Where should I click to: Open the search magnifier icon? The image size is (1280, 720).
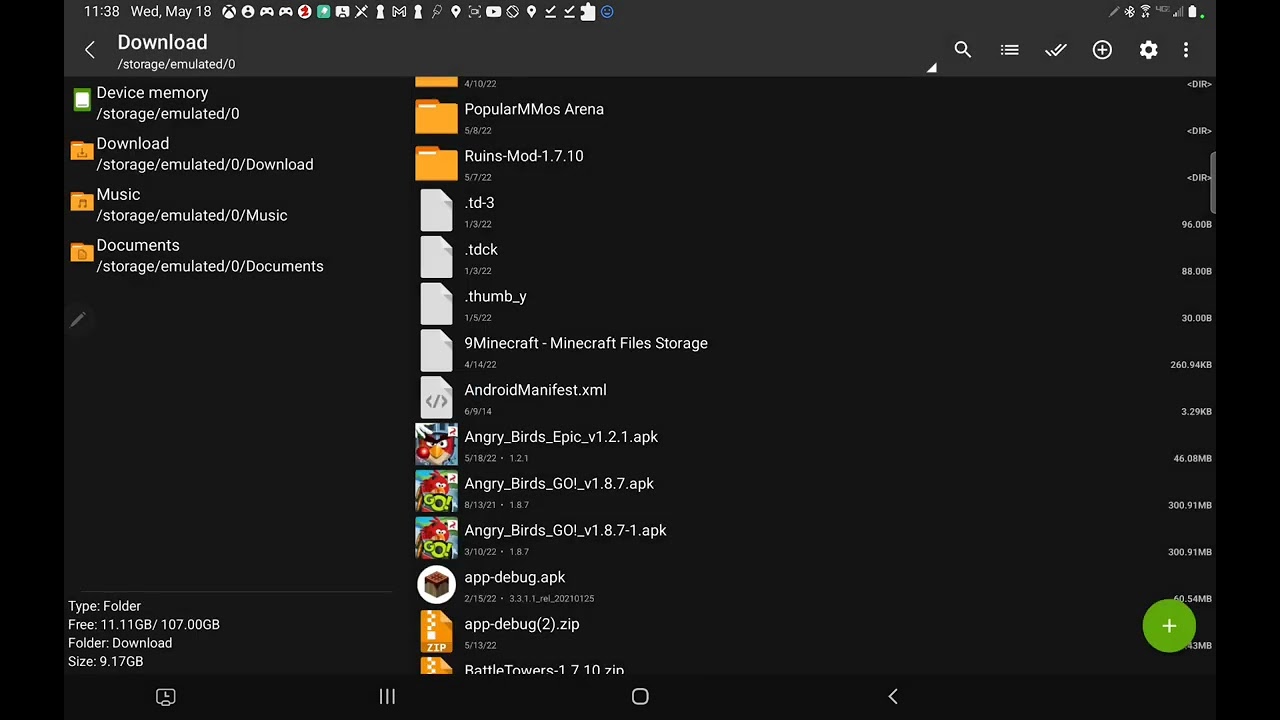(962, 50)
